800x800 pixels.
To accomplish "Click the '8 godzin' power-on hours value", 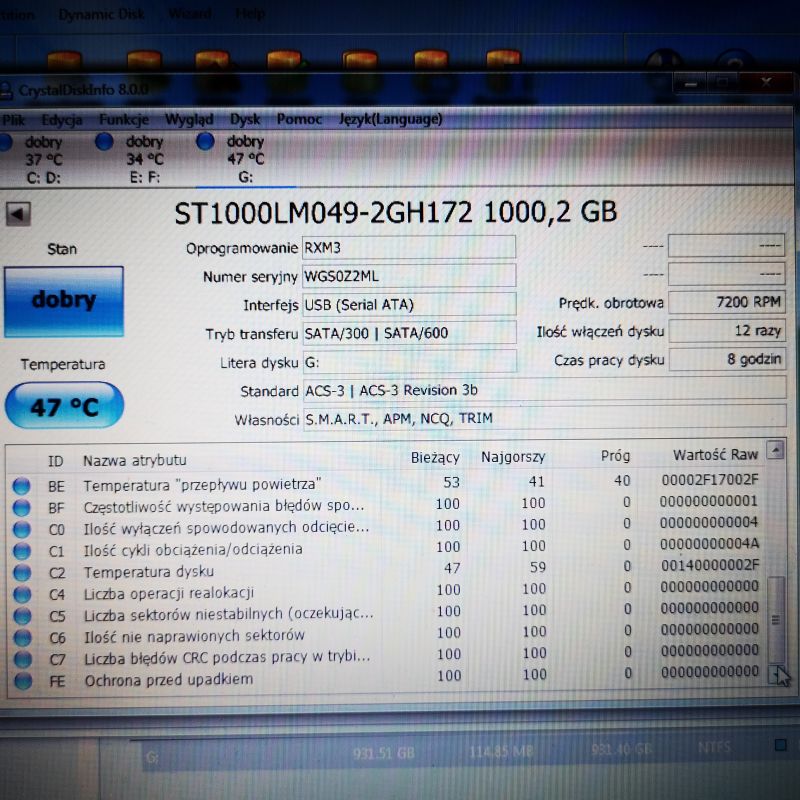I will [727, 359].
